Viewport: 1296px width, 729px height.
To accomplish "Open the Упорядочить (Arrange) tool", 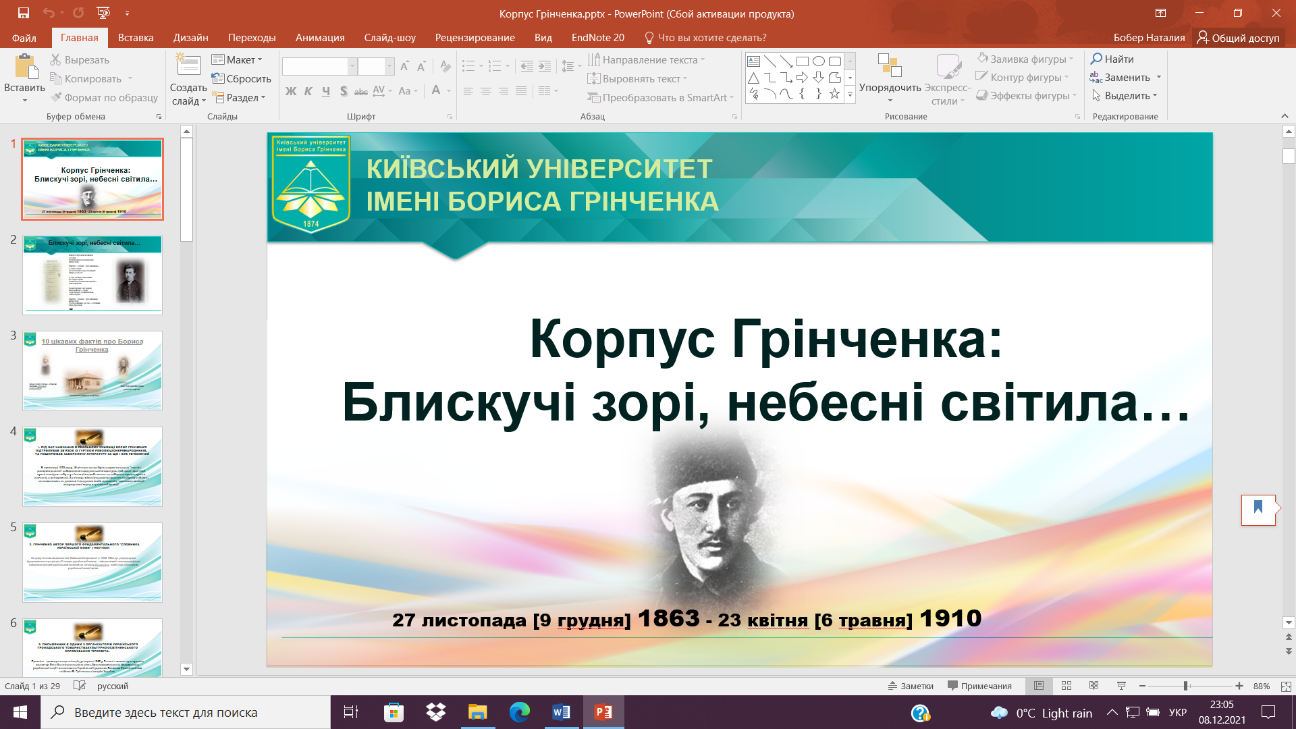I will click(889, 76).
